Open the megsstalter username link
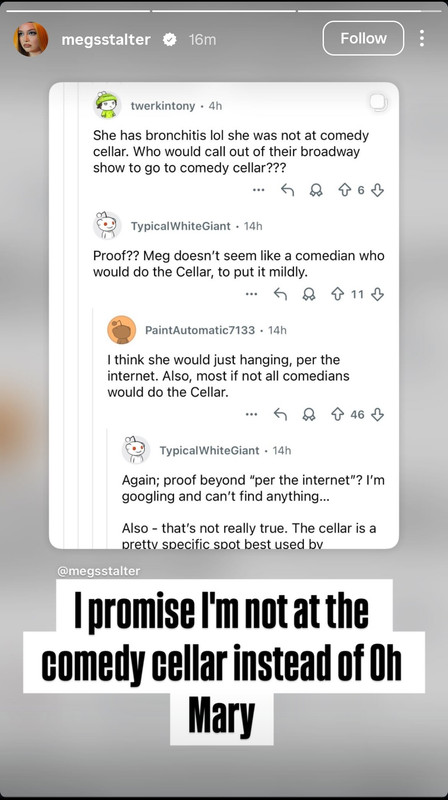This screenshot has width=448, height=800. (x=106, y=40)
